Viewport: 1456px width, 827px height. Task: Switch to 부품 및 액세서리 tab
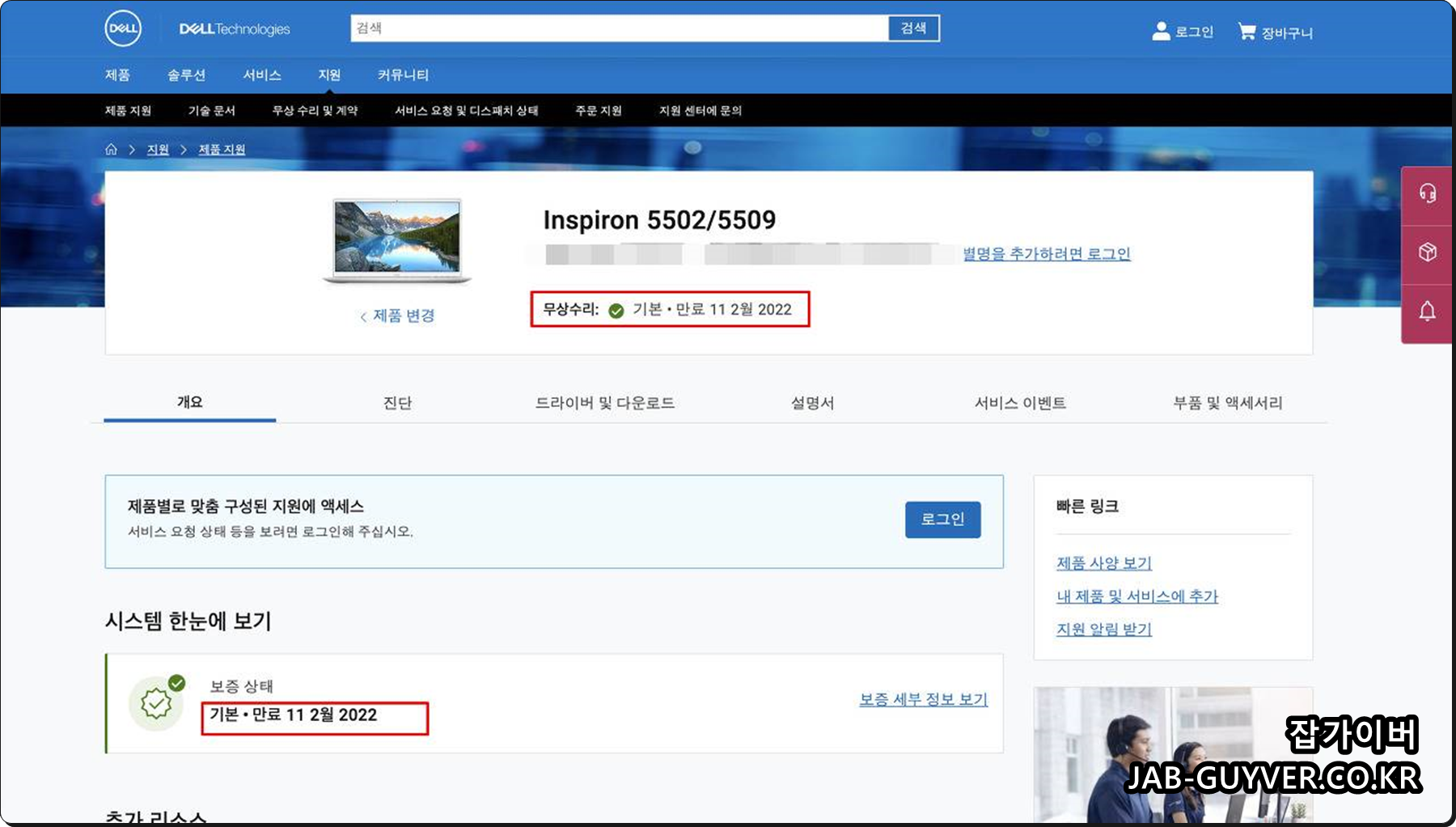point(1228,403)
